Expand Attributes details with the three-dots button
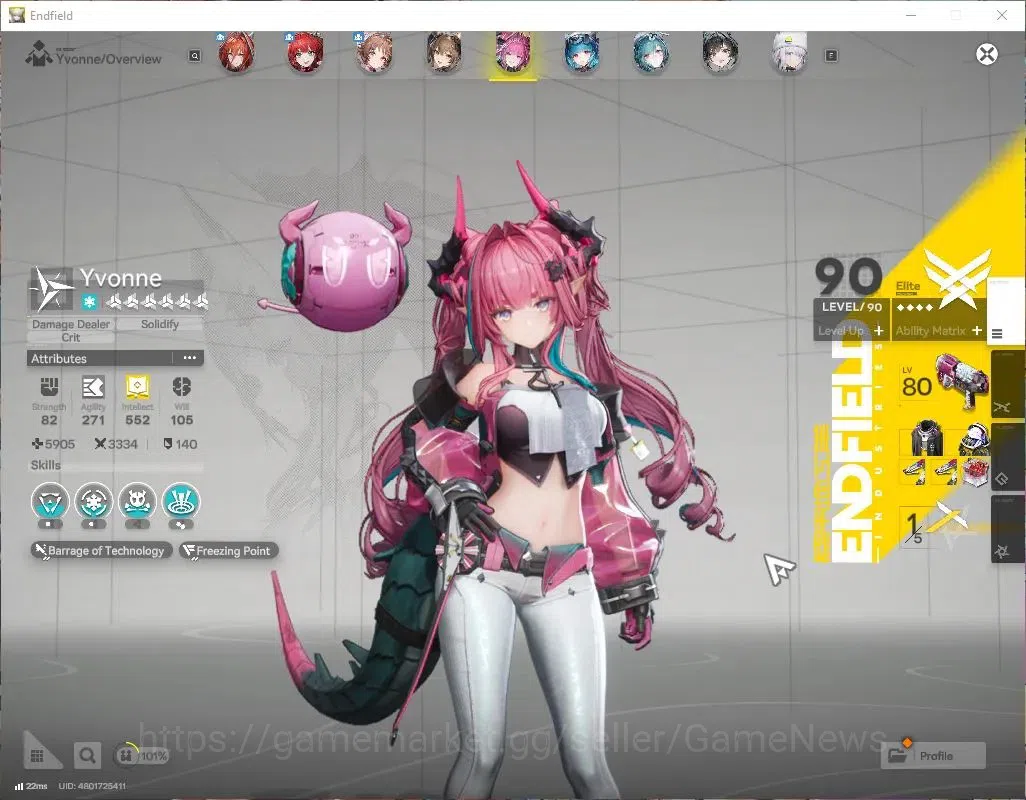The height and width of the screenshot is (800, 1026). point(190,358)
